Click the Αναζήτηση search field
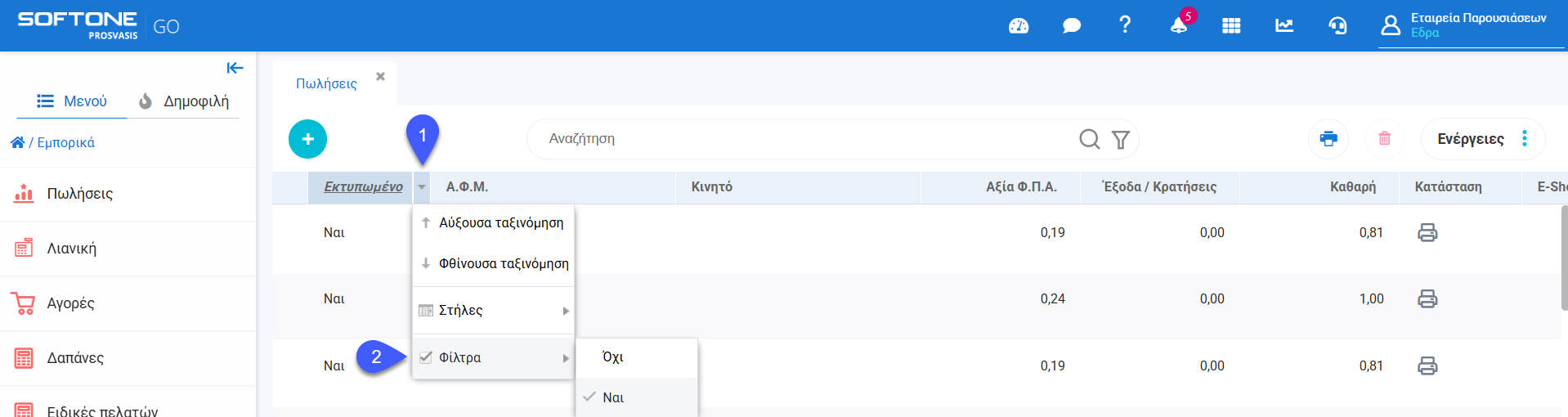This screenshot has width=1568, height=417. tap(801, 139)
